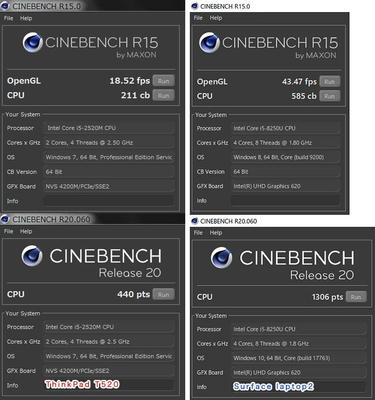
Task: Select 'NVS 4200M/PCIe/SSE2' in R15 window
Action: (x=77, y=187)
